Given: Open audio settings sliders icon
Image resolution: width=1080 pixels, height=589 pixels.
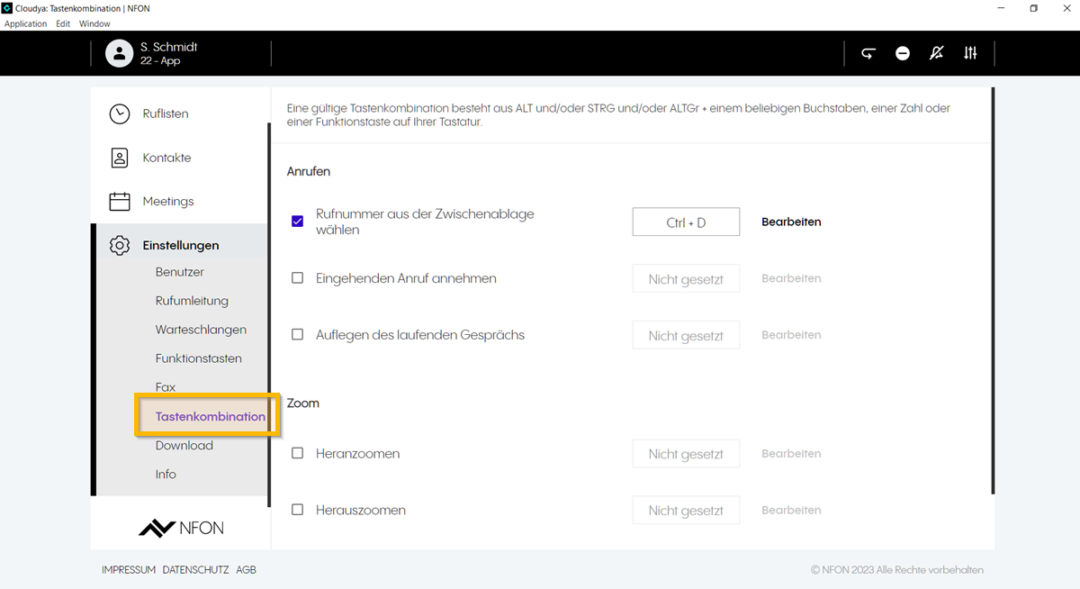Looking at the screenshot, I should tap(970, 53).
